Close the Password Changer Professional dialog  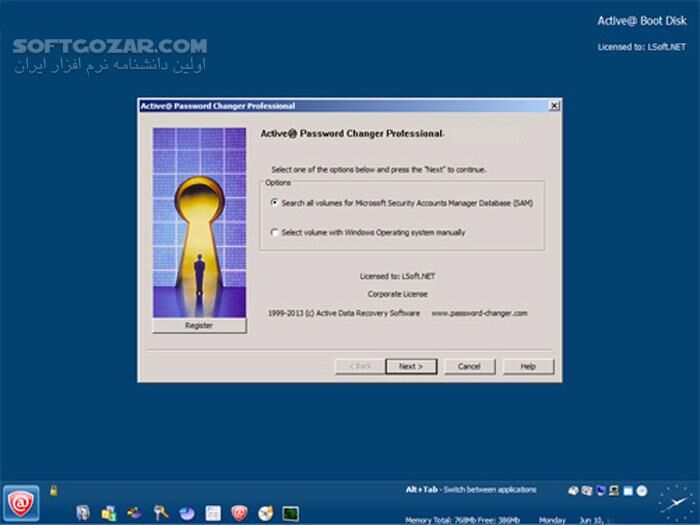tap(554, 106)
